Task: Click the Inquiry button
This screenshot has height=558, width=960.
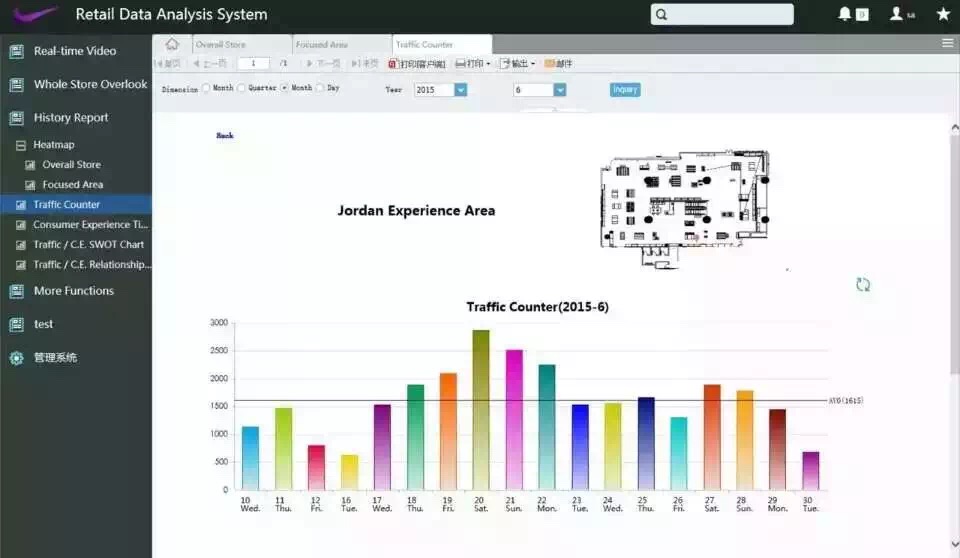Action: pos(625,89)
